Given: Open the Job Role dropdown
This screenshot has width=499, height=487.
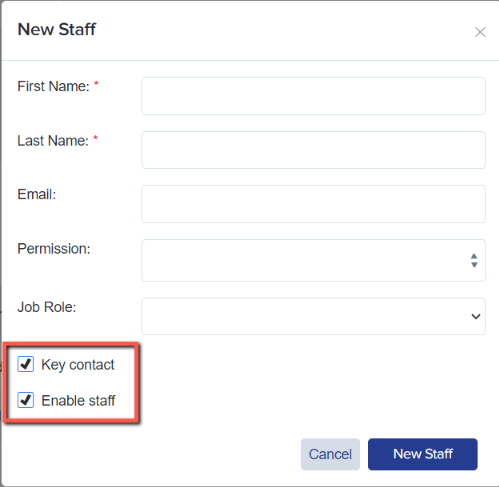Looking at the screenshot, I should point(313,316).
